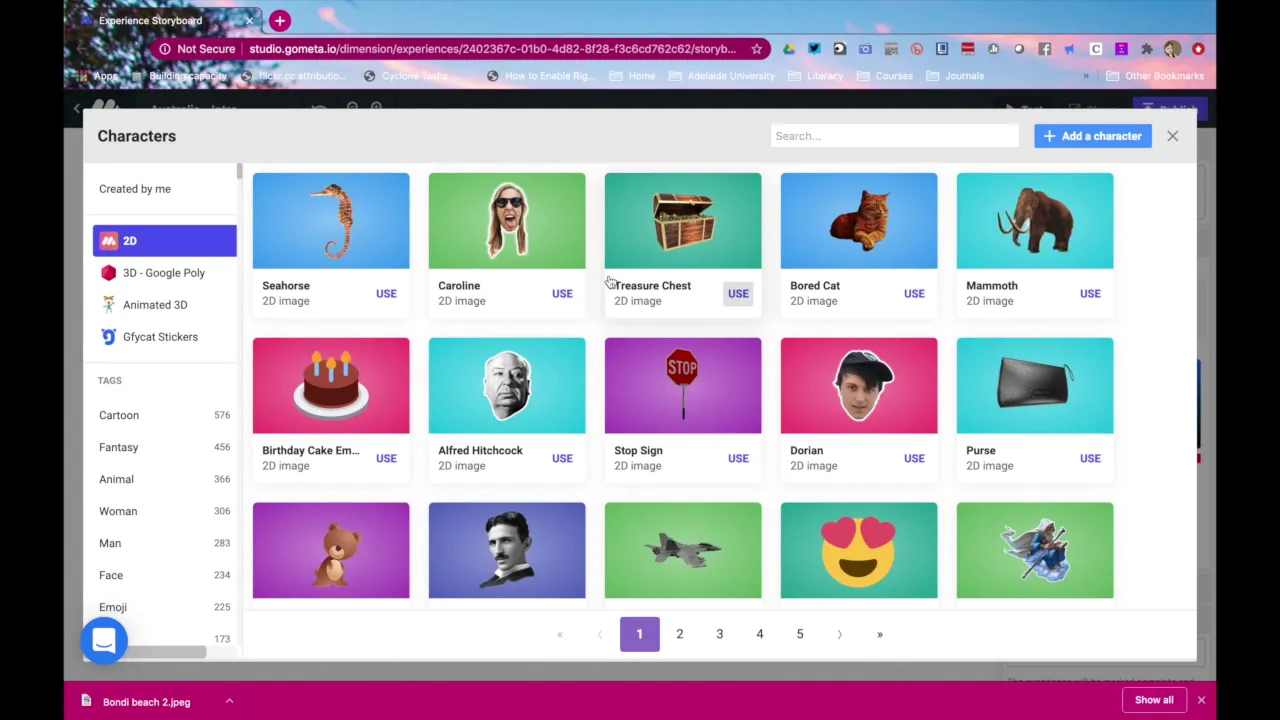
Task: Open the Adelaide University bookmark folder
Action: pyautogui.click(x=720, y=76)
